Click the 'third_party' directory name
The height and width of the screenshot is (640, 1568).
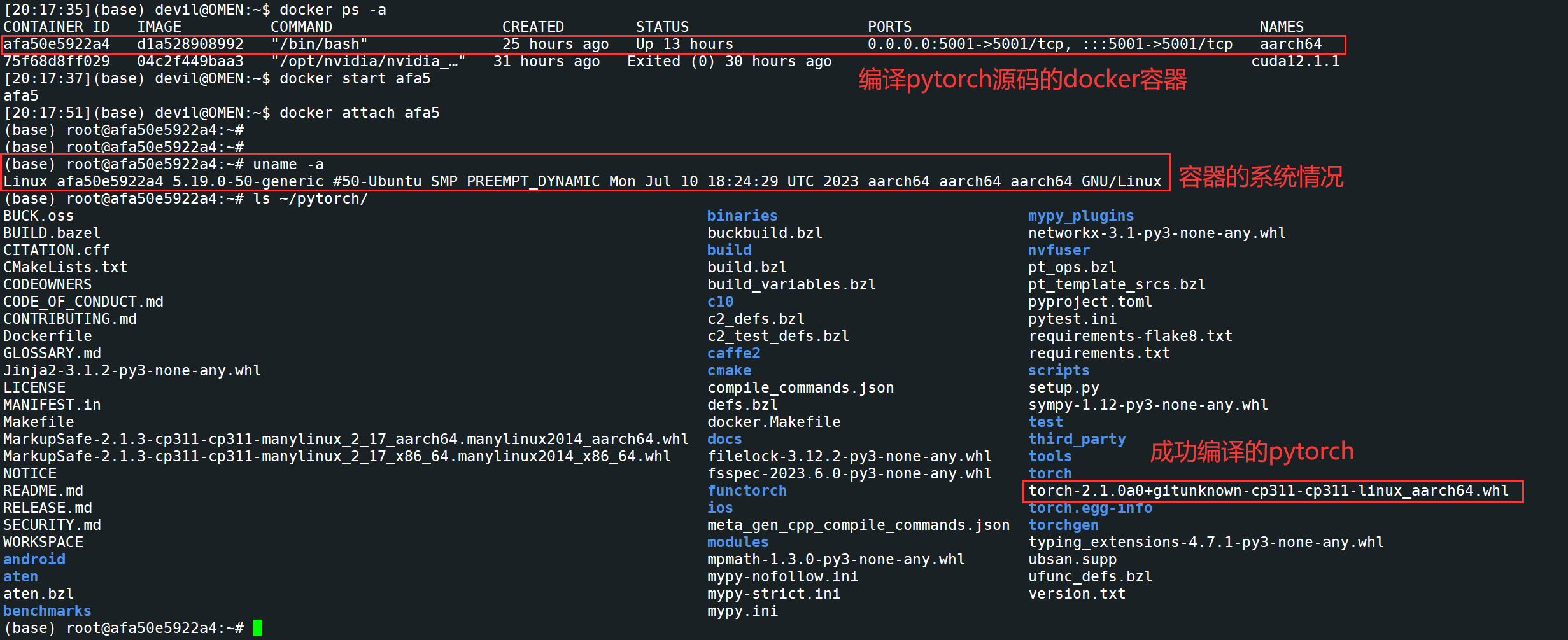(x=1077, y=439)
